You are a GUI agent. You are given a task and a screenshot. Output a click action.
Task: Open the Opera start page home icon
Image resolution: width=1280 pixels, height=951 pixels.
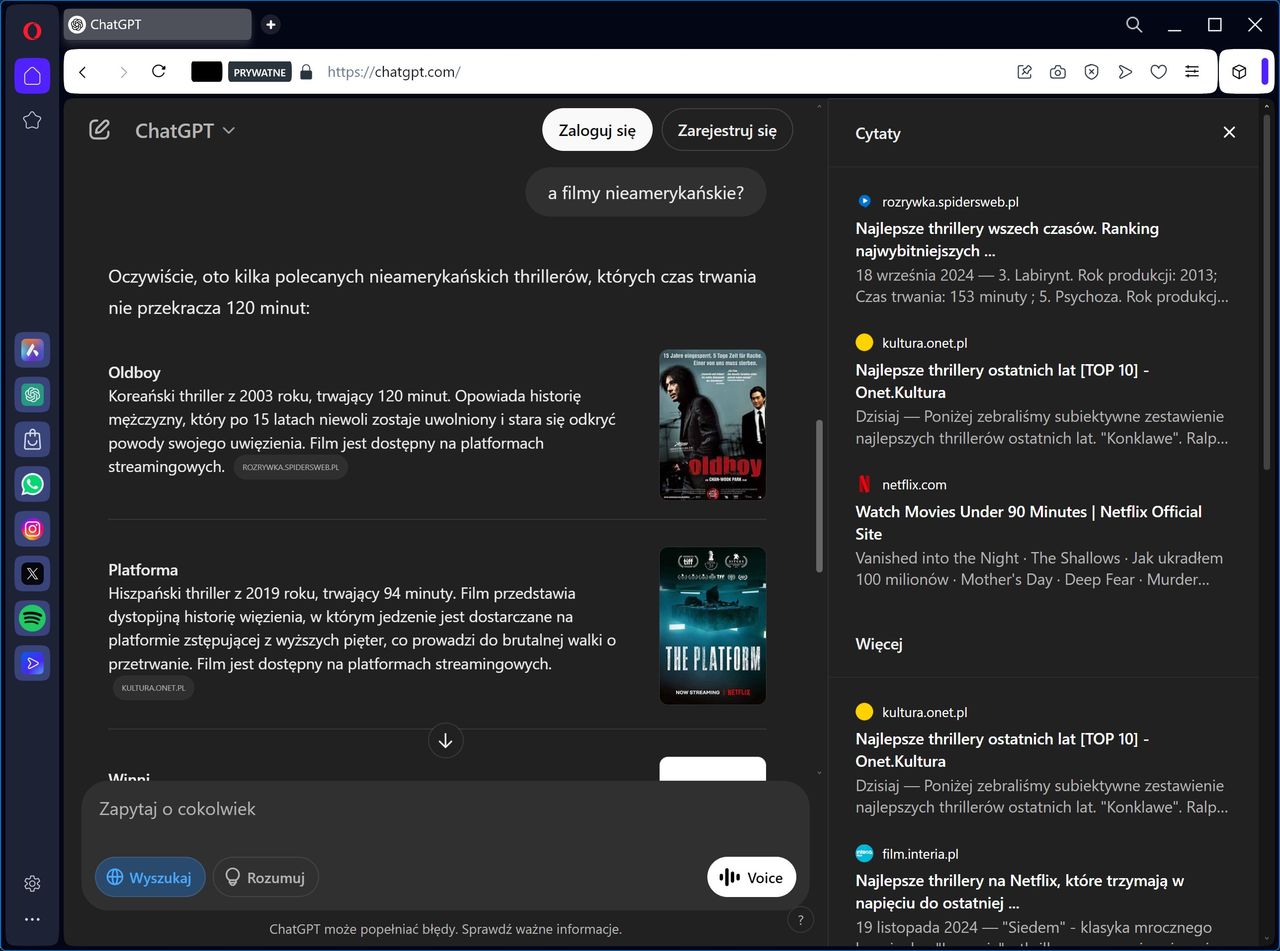click(32, 76)
